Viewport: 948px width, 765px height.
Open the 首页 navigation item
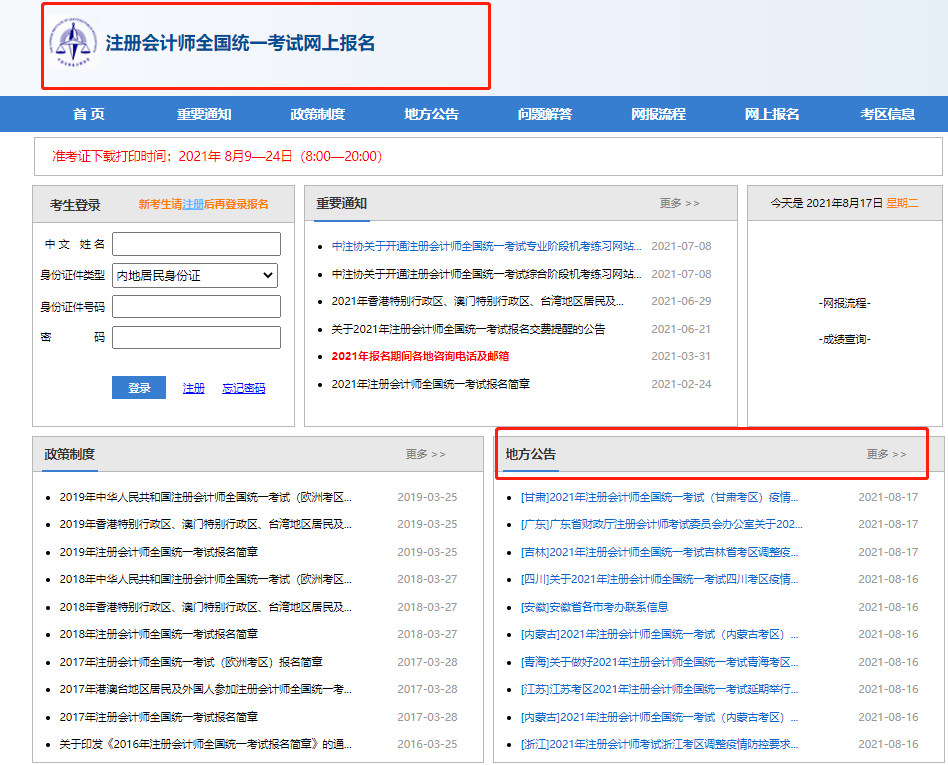(89, 114)
